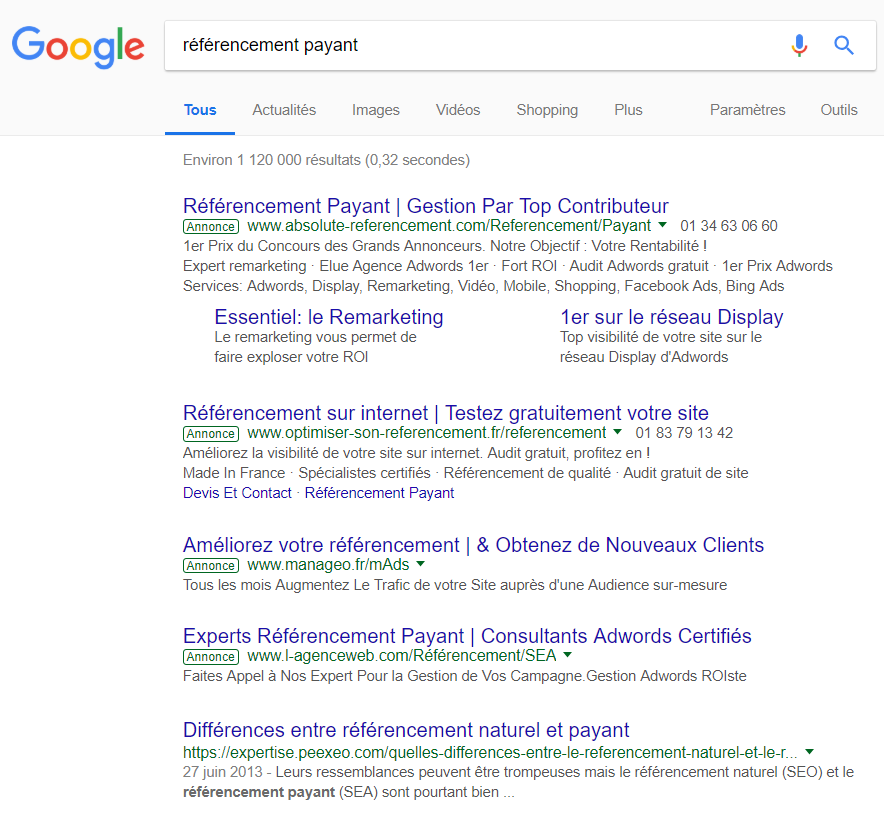The image size is (884, 820).
Task: Open 'Différences entre référencement naturel et payant' result
Action: 406,730
